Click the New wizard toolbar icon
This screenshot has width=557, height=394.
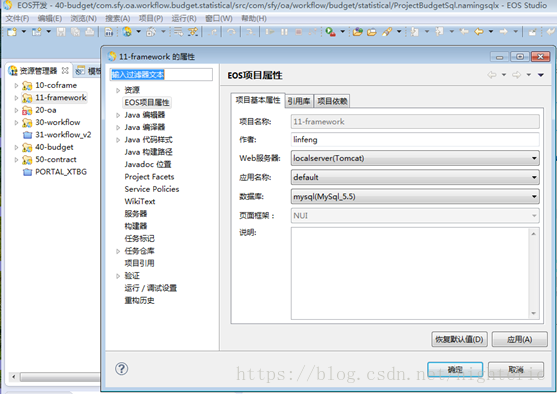[12, 32]
